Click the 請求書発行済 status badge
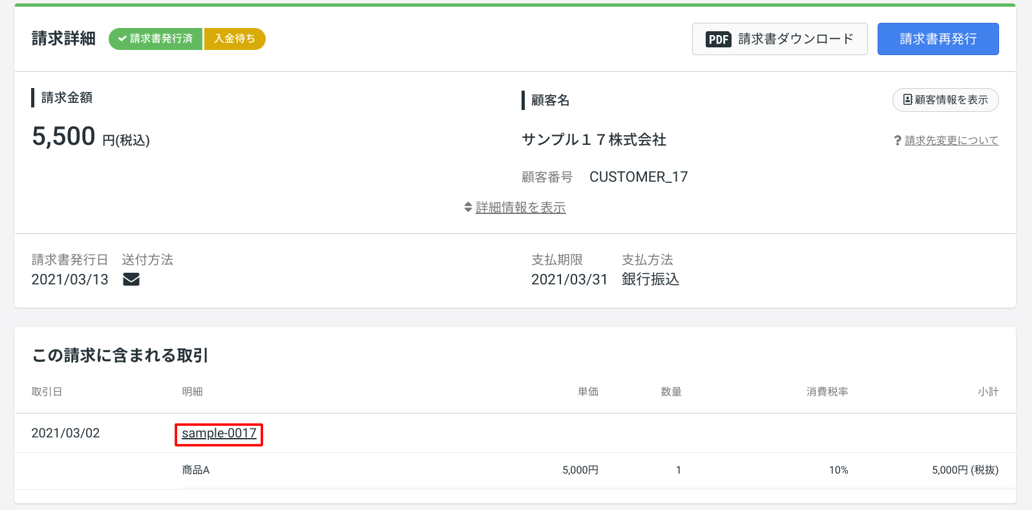 coord(156,39)
